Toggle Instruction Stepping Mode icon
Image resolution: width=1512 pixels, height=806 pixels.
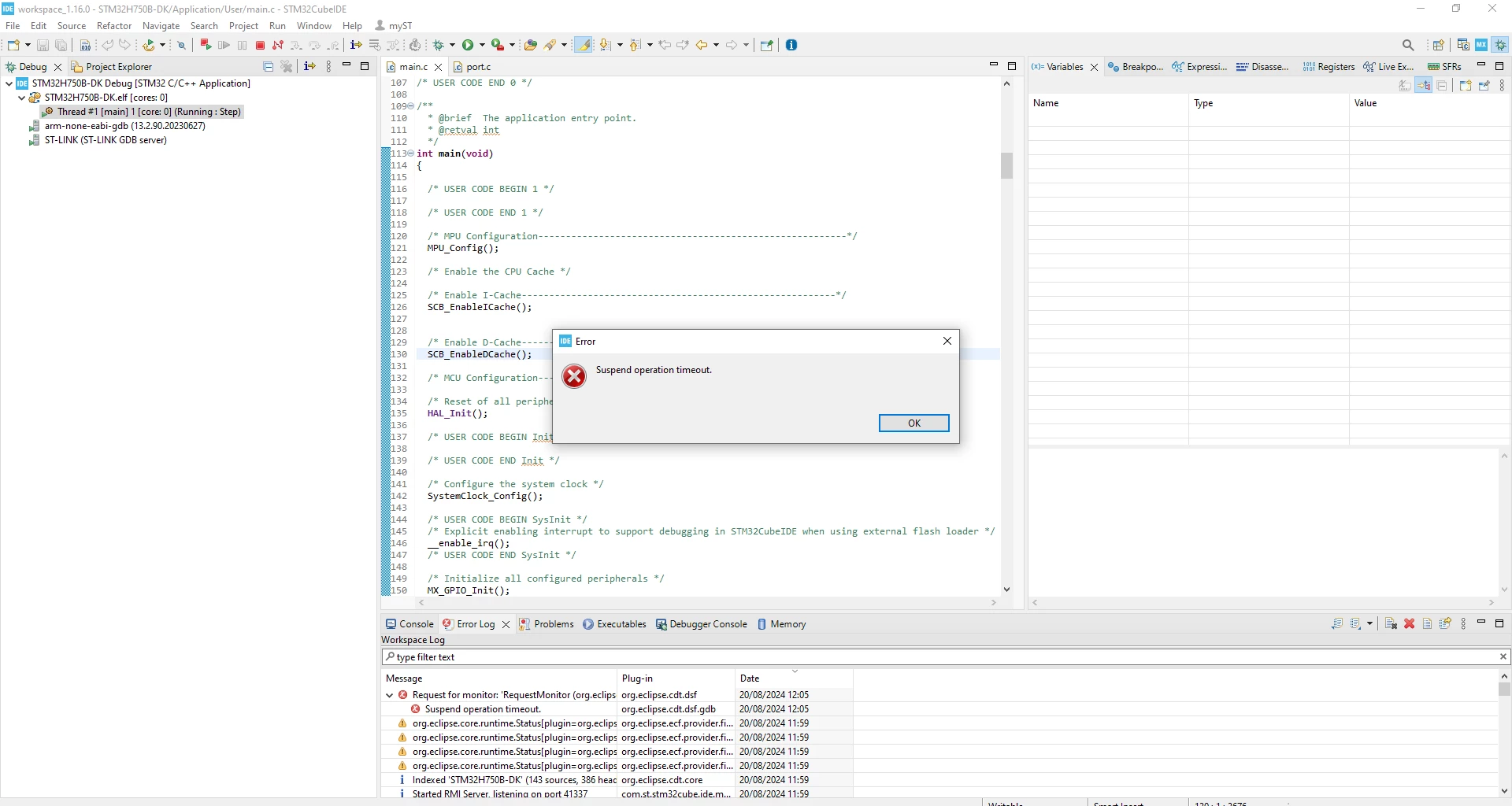coord(356,45)
